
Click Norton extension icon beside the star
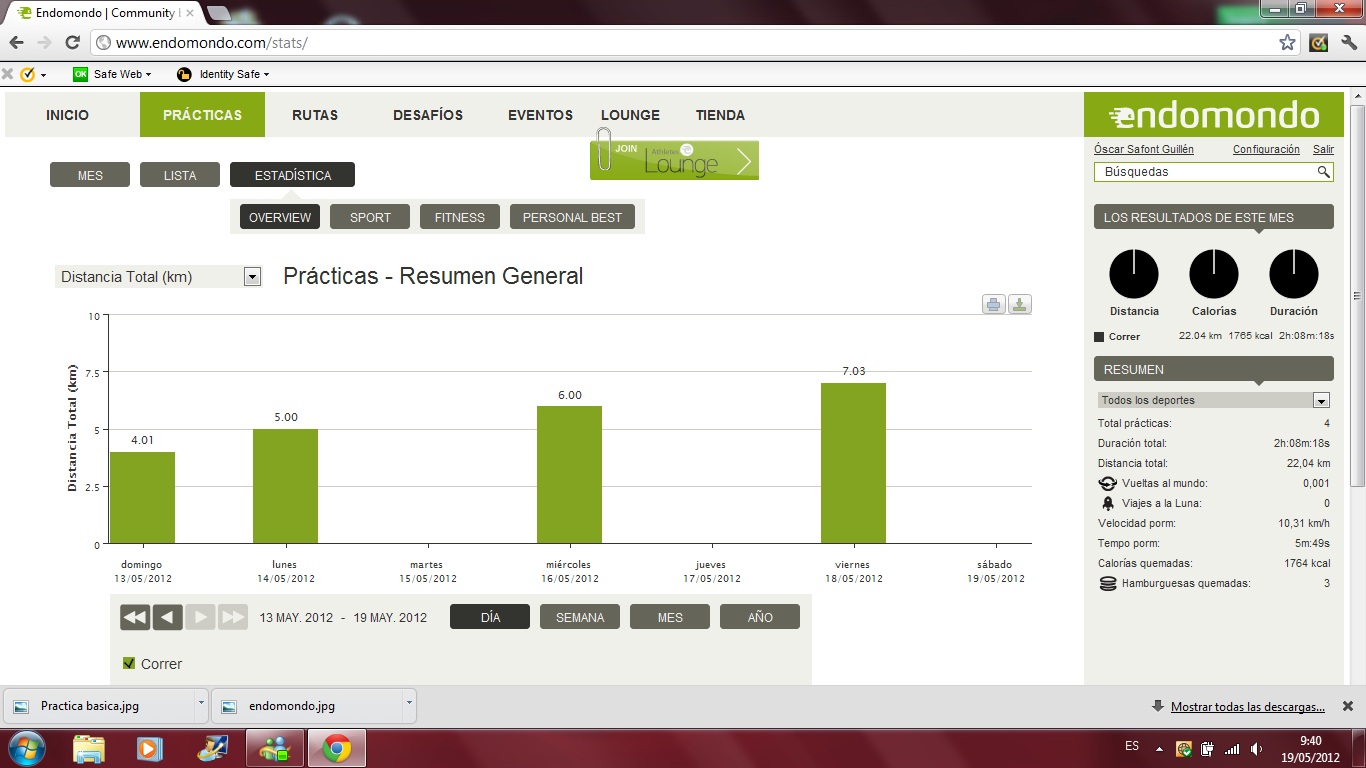(1319, 43)
